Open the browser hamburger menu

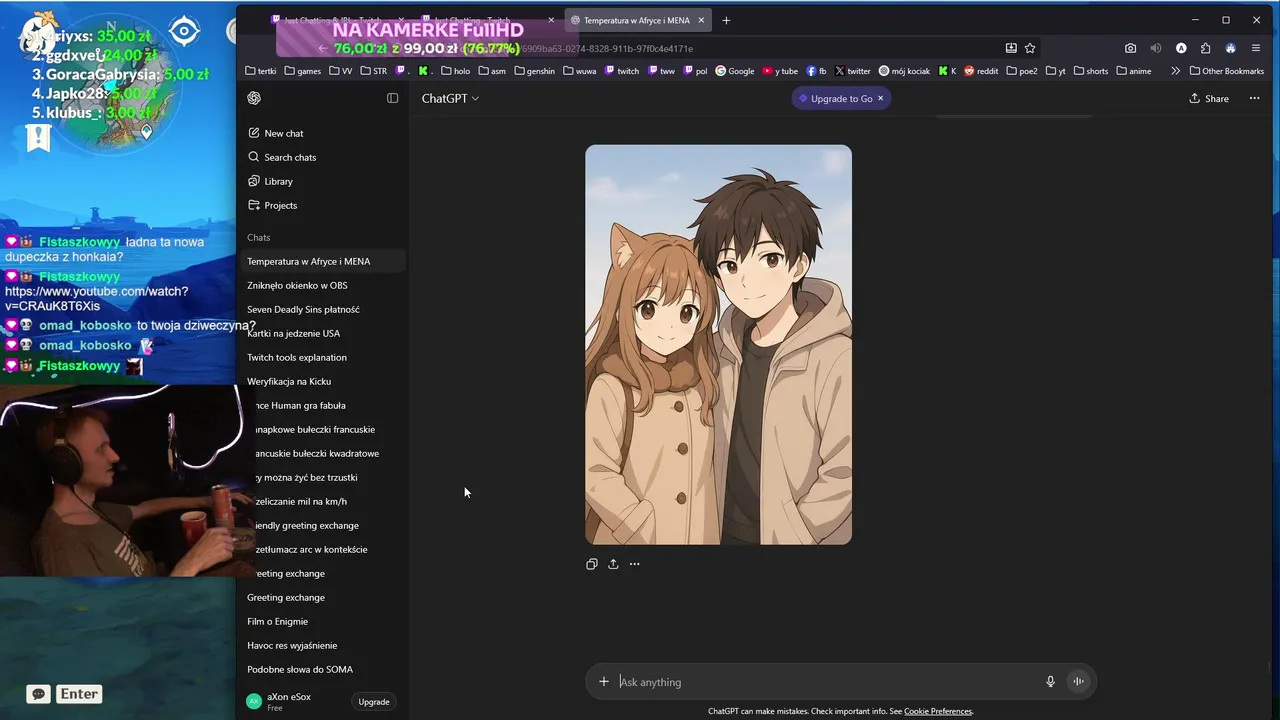click(1256, 48)
